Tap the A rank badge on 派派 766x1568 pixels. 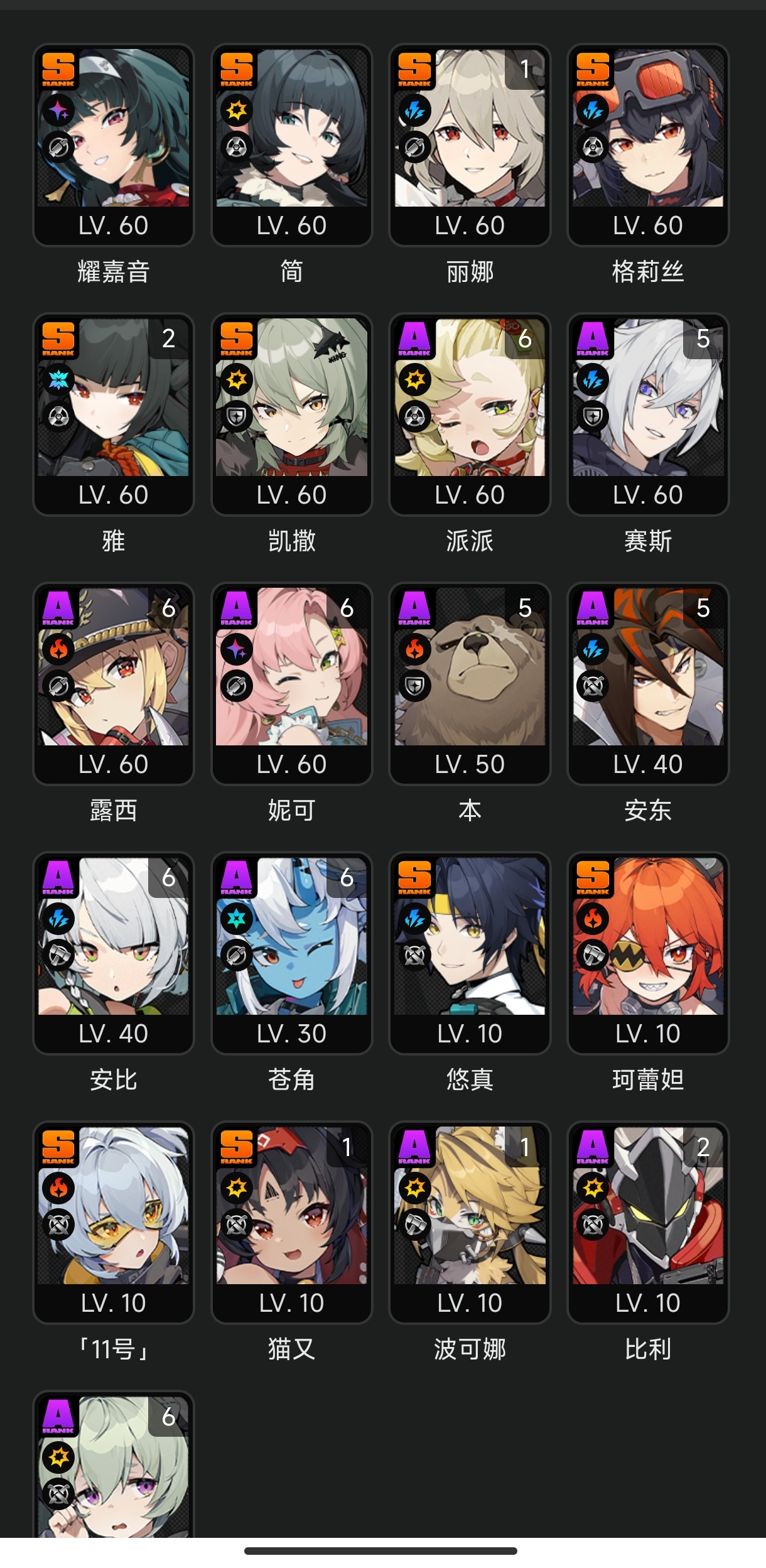tap(414, 338)
